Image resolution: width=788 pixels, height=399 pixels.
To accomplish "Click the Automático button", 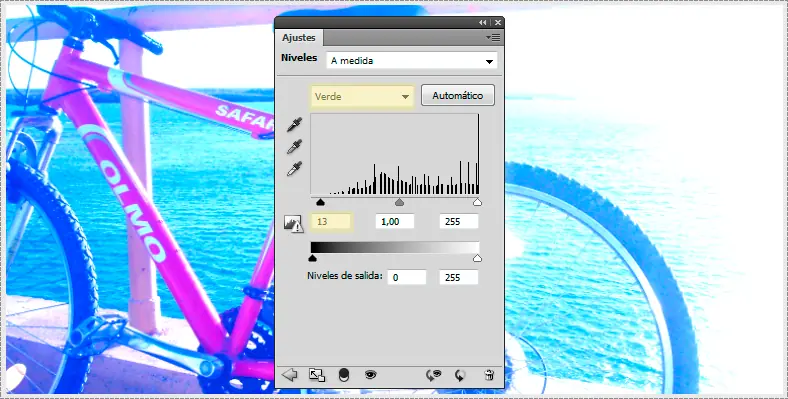I will coord(458,95).
